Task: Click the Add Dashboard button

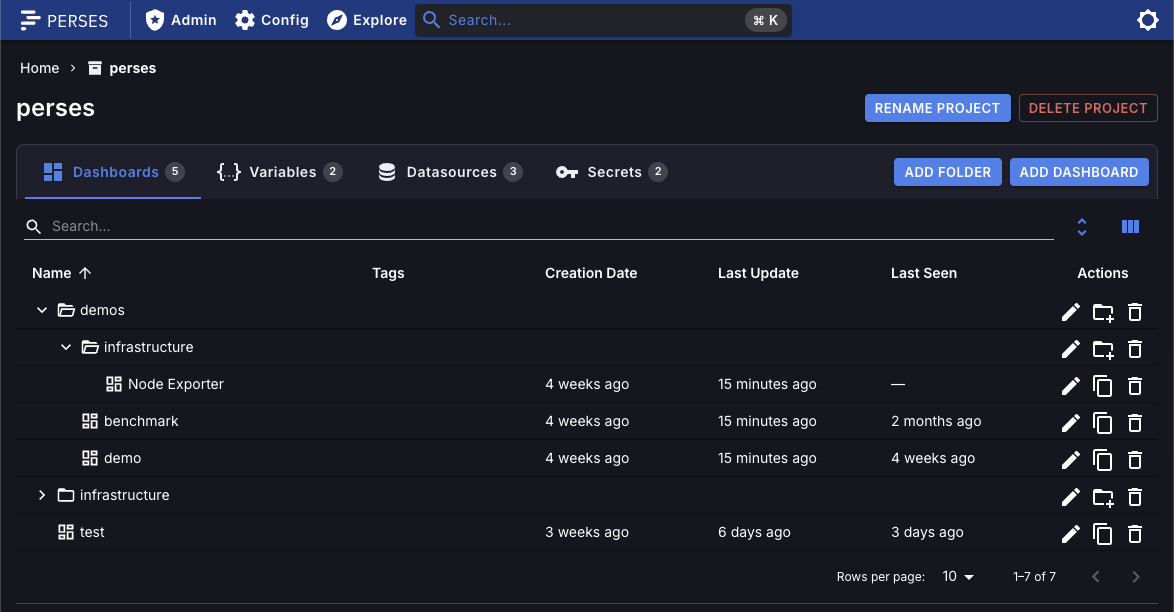Action: coord(1079,172)
